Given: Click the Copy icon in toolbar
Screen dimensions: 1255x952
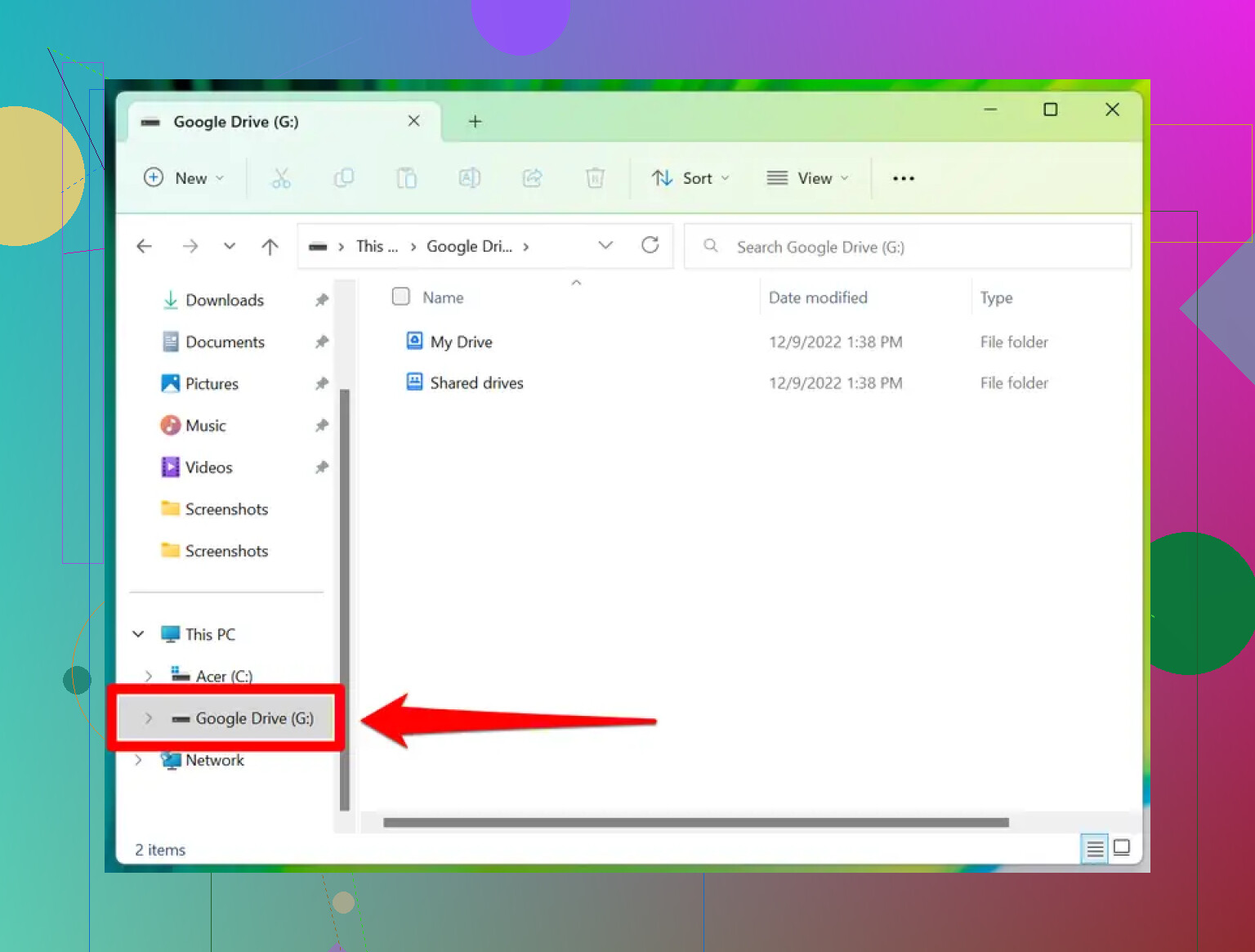Looking at the screenshot, I should [x=344, y=178].
